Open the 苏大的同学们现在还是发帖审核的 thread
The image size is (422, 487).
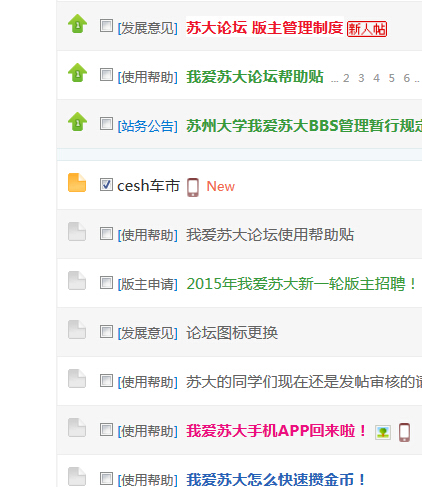coord(304,382)
